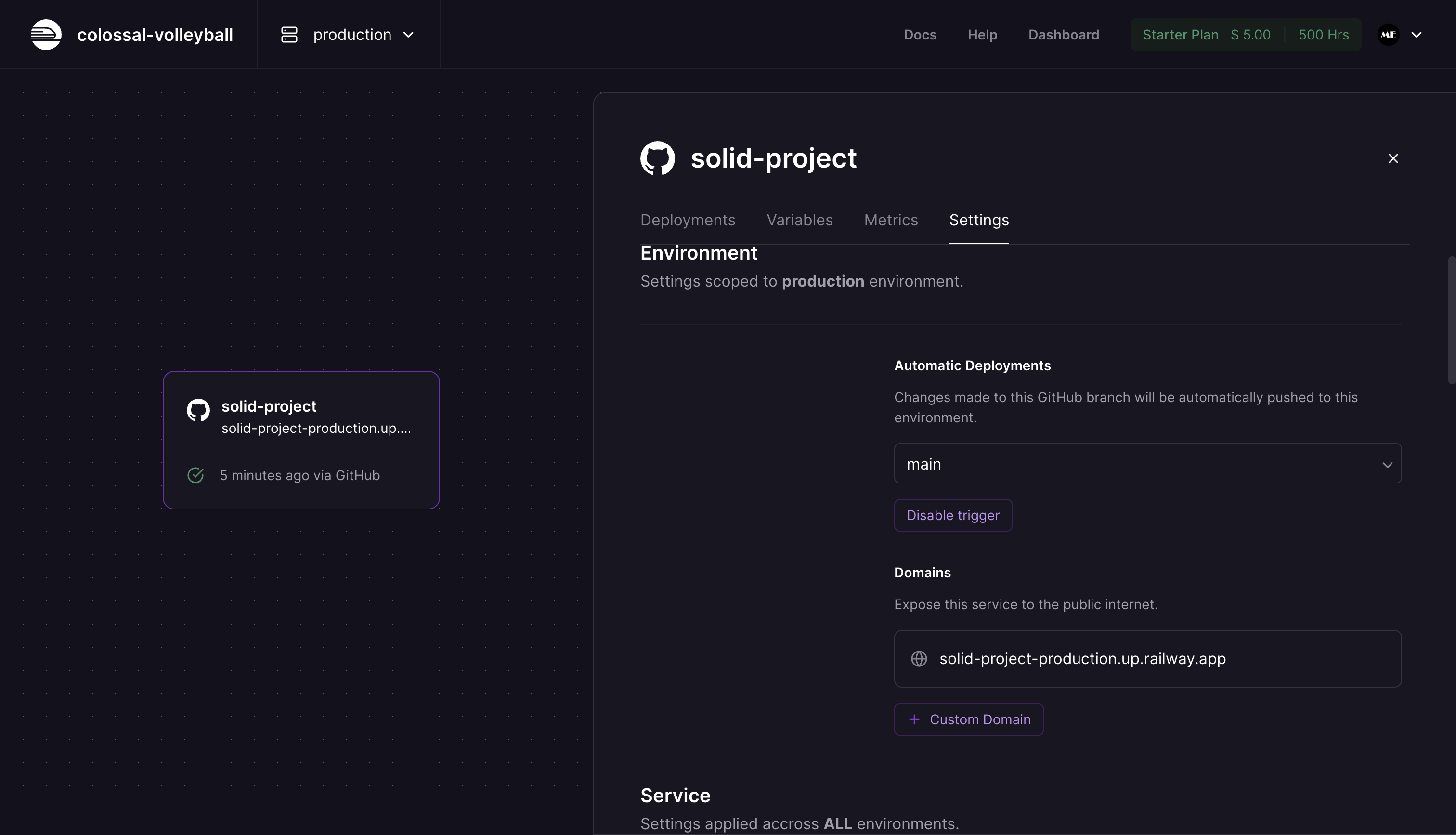Screen dimensions: 1456x835
Task: Open the Docs link
Action: coord(920,34)
